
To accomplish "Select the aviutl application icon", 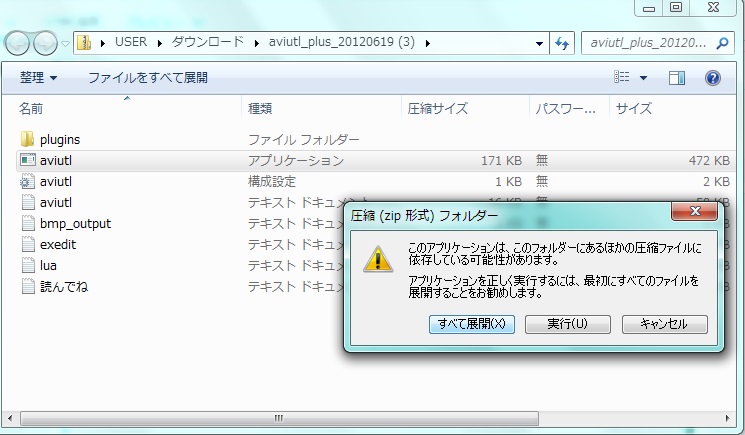I will (28, 160).
